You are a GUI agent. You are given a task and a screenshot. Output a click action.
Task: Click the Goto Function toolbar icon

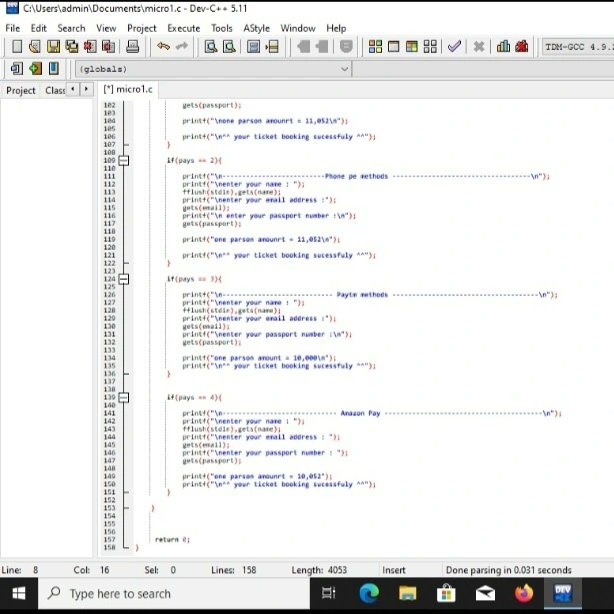click(253, 47)
